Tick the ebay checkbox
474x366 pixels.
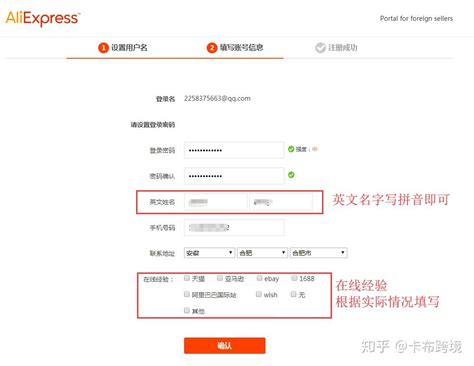[259, 278]
